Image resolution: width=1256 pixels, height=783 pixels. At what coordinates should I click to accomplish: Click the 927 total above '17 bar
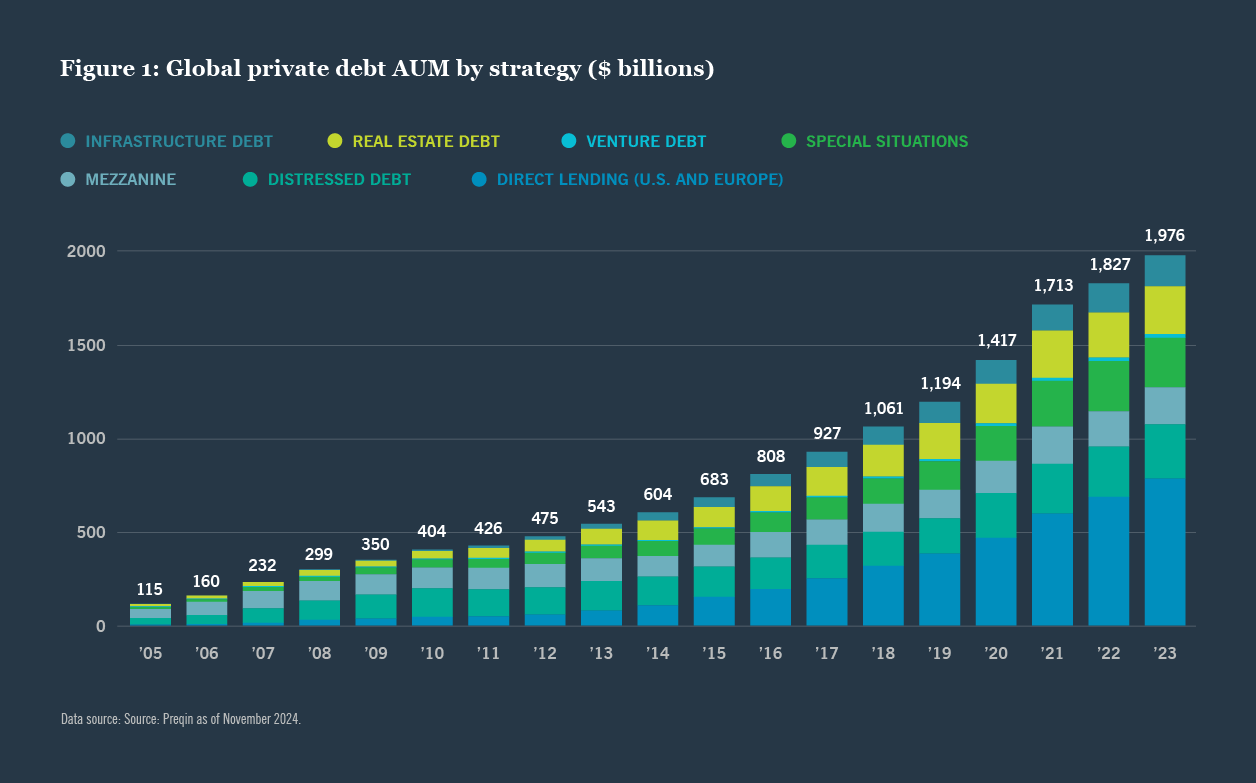(827, 433)
